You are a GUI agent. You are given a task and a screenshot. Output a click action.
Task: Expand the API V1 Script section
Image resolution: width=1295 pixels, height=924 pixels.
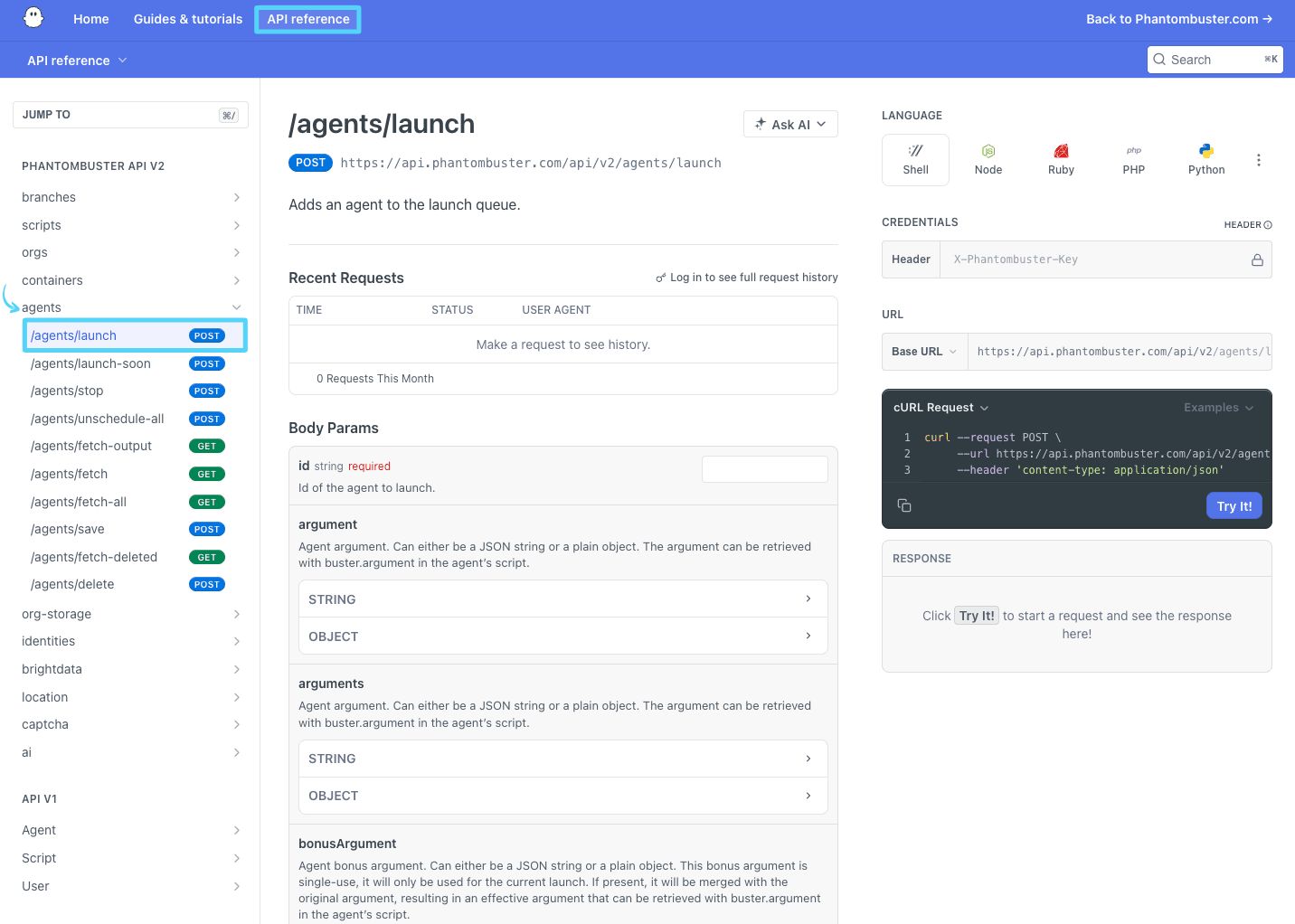coord(130,858)
